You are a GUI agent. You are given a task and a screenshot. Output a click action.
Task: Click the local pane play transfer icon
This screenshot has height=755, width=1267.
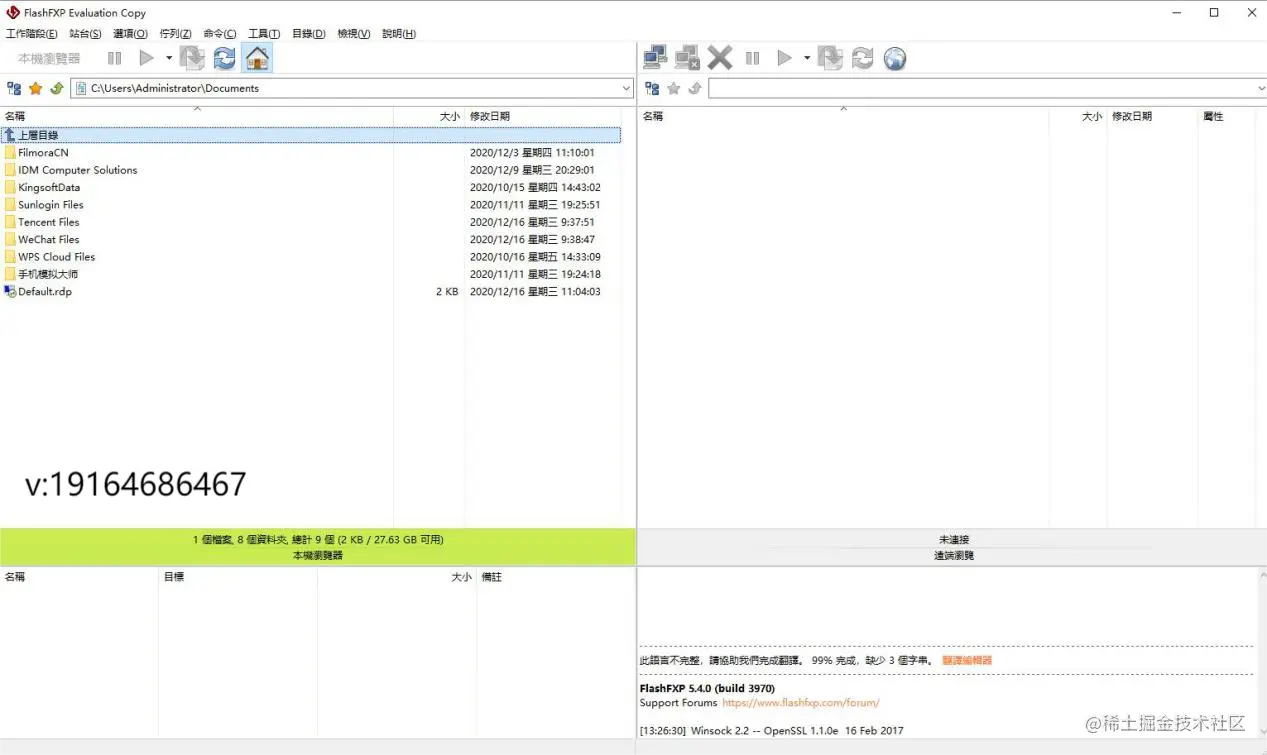click(147, 58)
